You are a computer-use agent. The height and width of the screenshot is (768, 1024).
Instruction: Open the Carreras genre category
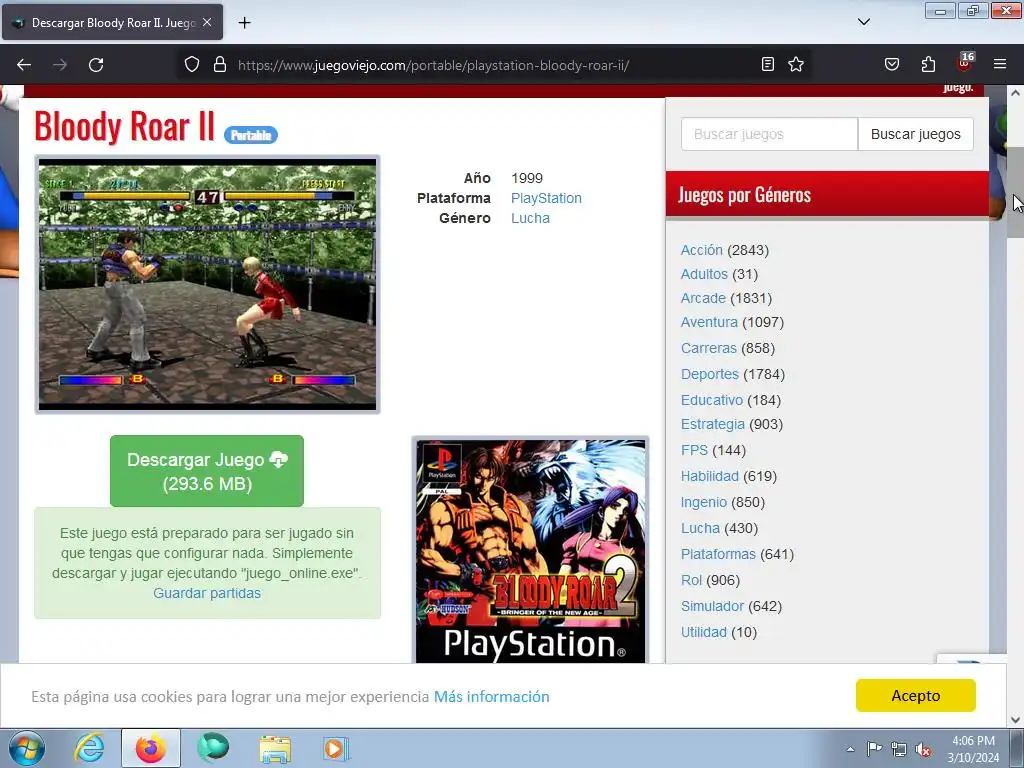point(709,348)
